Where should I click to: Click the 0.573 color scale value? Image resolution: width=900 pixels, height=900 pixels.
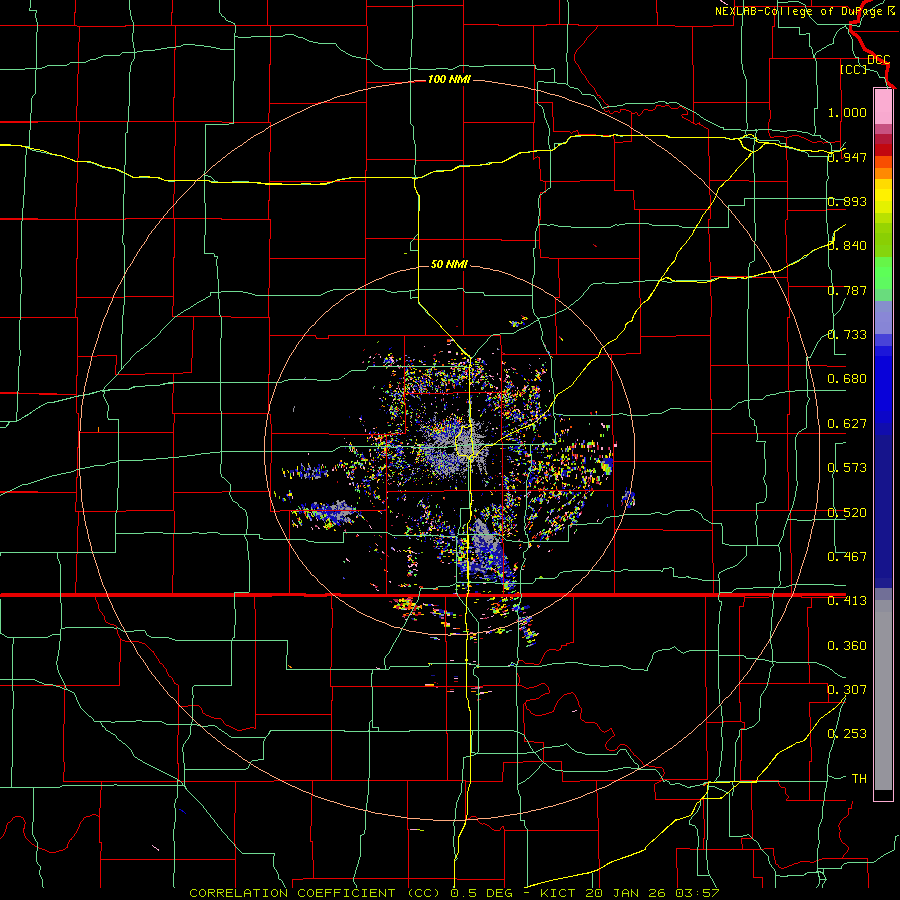pyautogui.click(x=847, y=468)
